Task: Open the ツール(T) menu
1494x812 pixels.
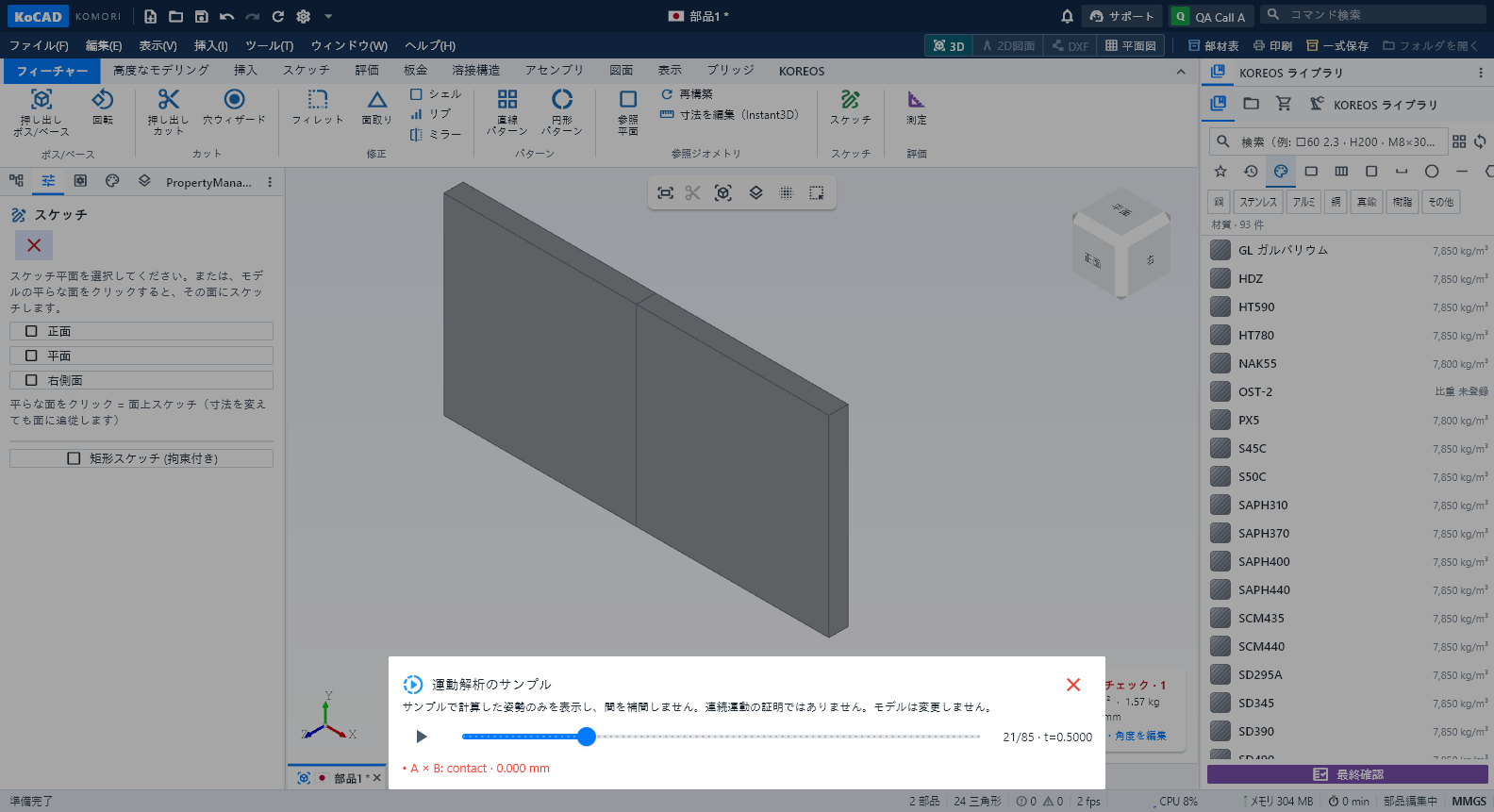Action: [270, 45]
